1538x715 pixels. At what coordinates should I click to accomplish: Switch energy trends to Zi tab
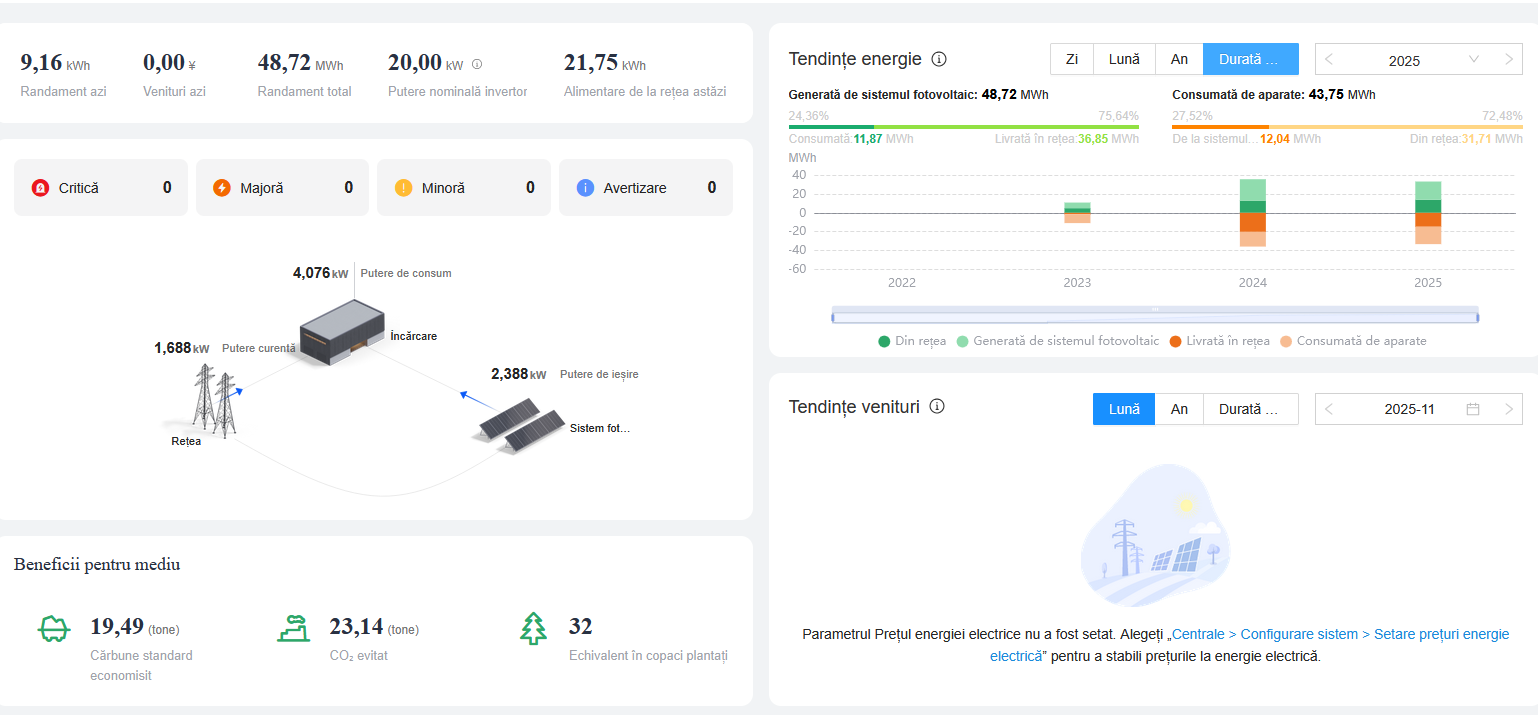[1071, 59]
